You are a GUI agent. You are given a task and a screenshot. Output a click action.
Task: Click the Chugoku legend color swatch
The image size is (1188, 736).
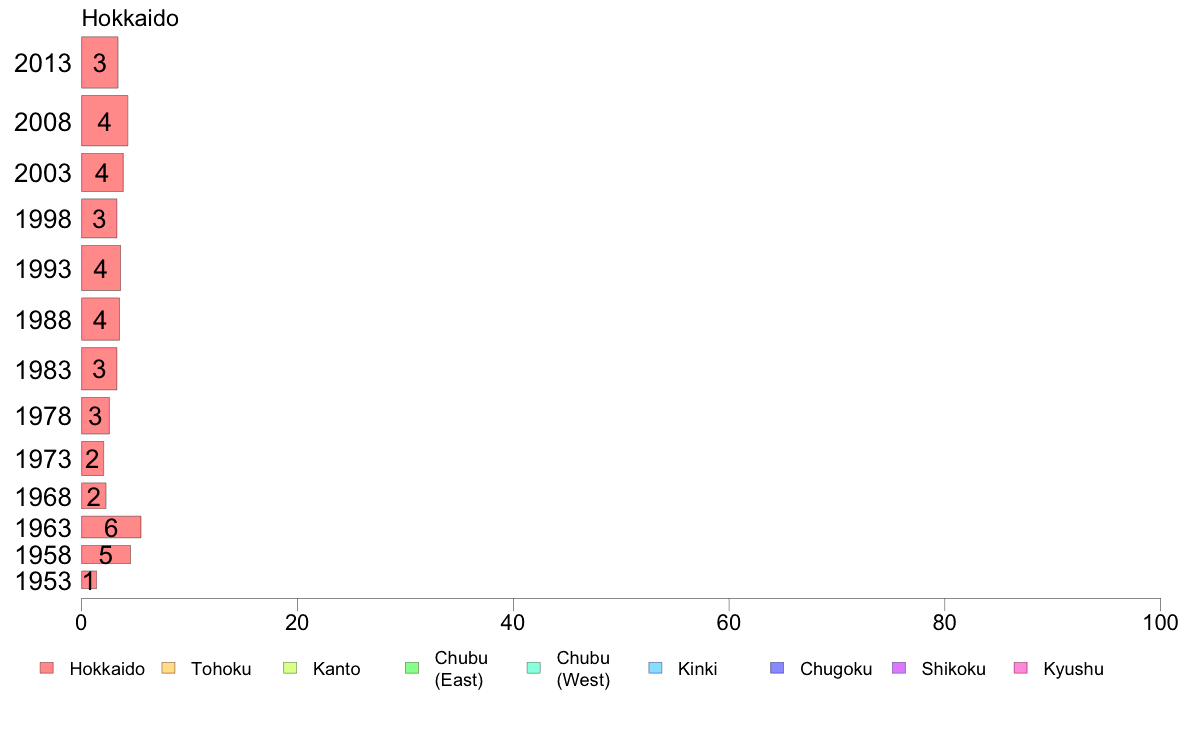(777, 668)
